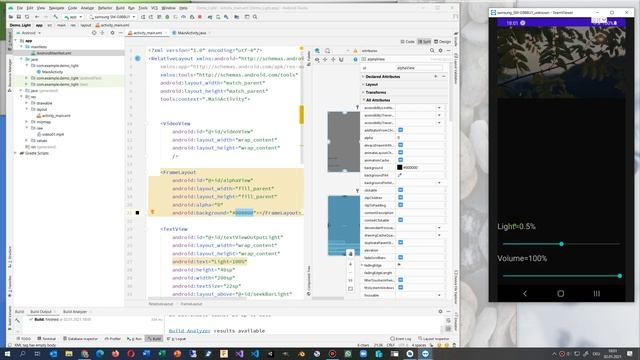Click the Back navigation arrow in toolbar

pyautogui.click(x=37, y=17)
